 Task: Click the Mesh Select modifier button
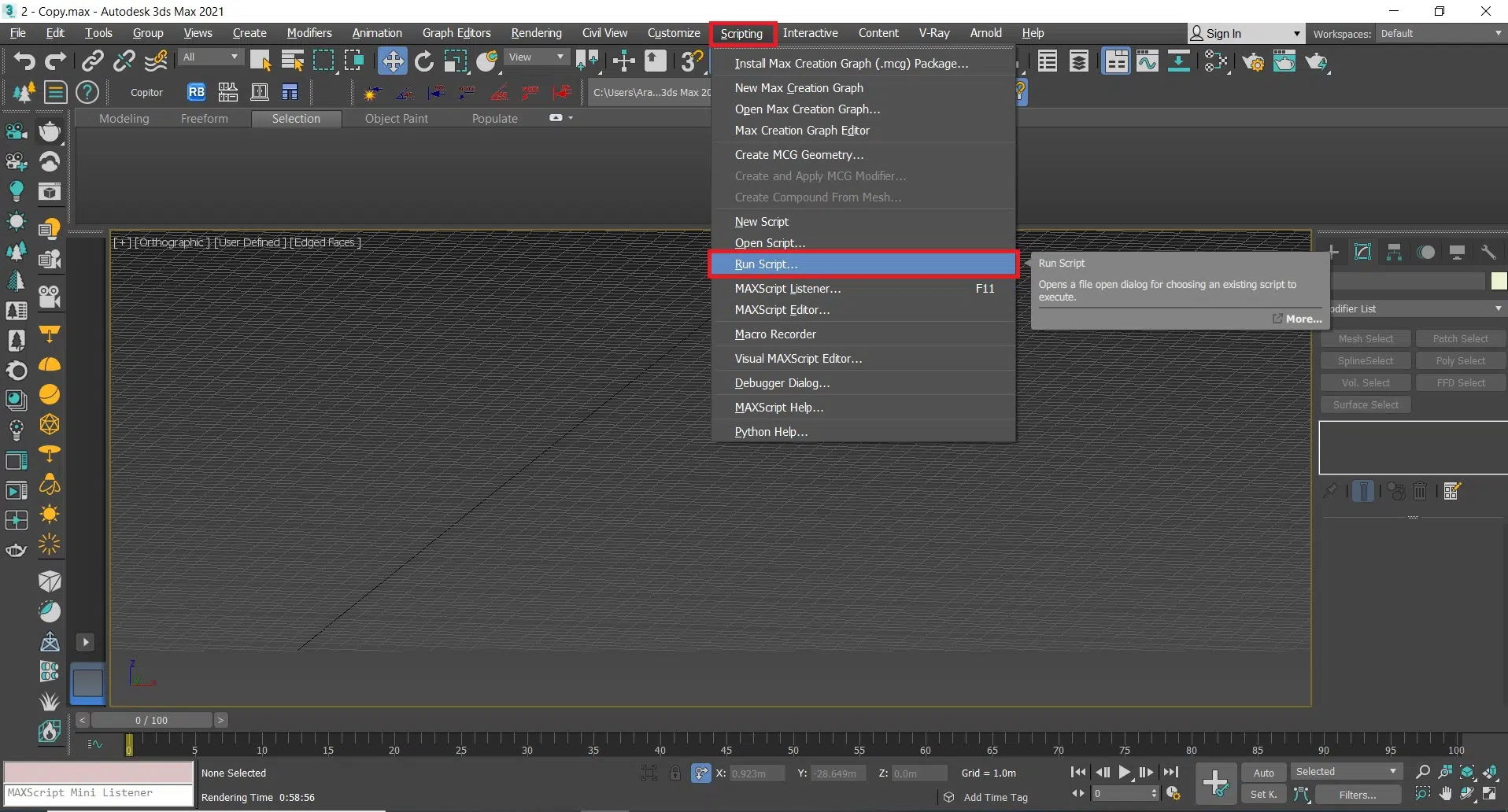click(x=1366, y=339)
